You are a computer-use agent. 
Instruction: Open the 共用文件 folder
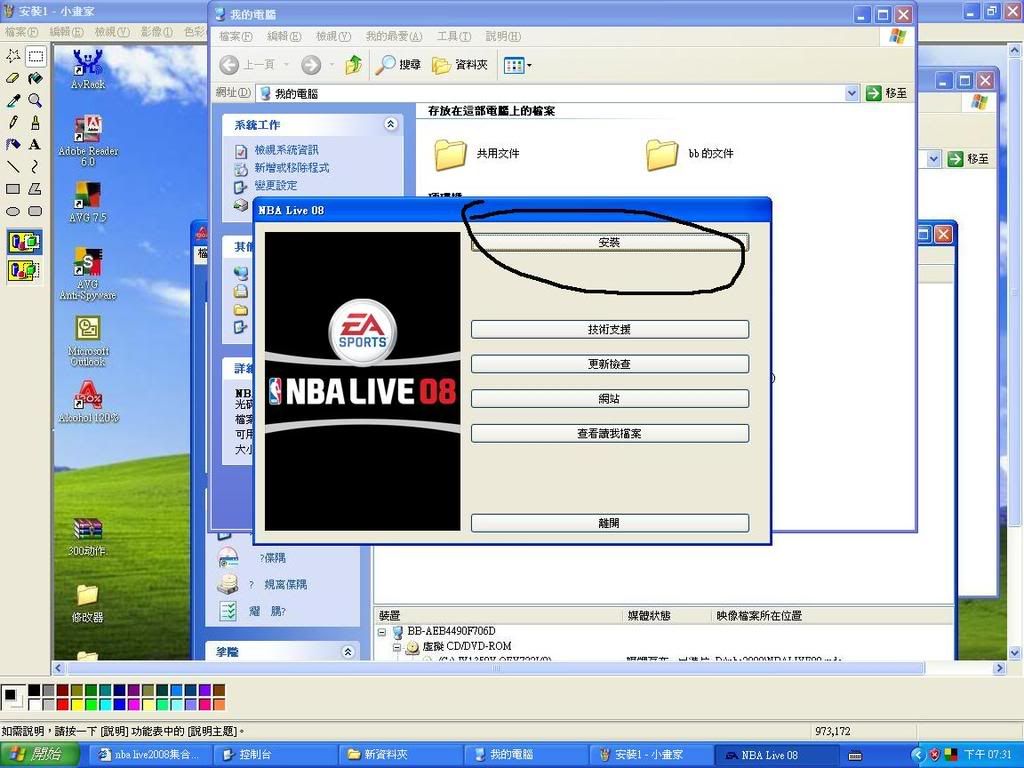(x=477, y=154)
